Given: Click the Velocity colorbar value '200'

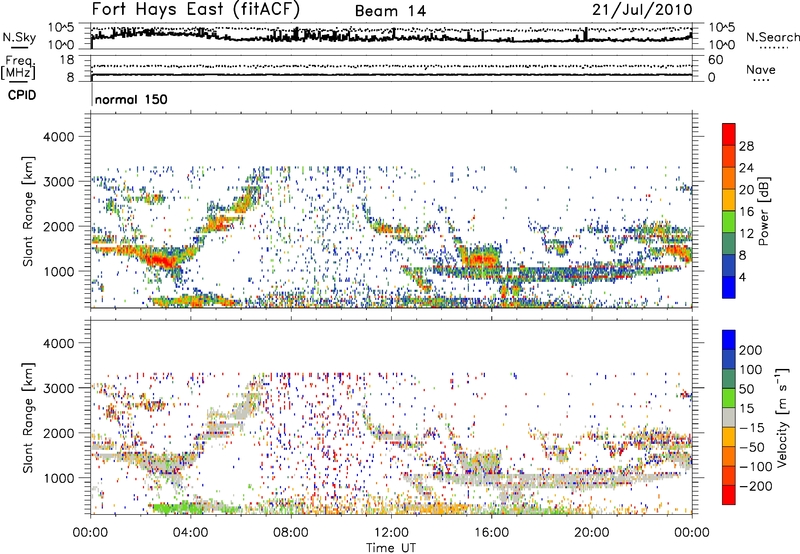Looking at the screenshot, I should tap(751, 350).
